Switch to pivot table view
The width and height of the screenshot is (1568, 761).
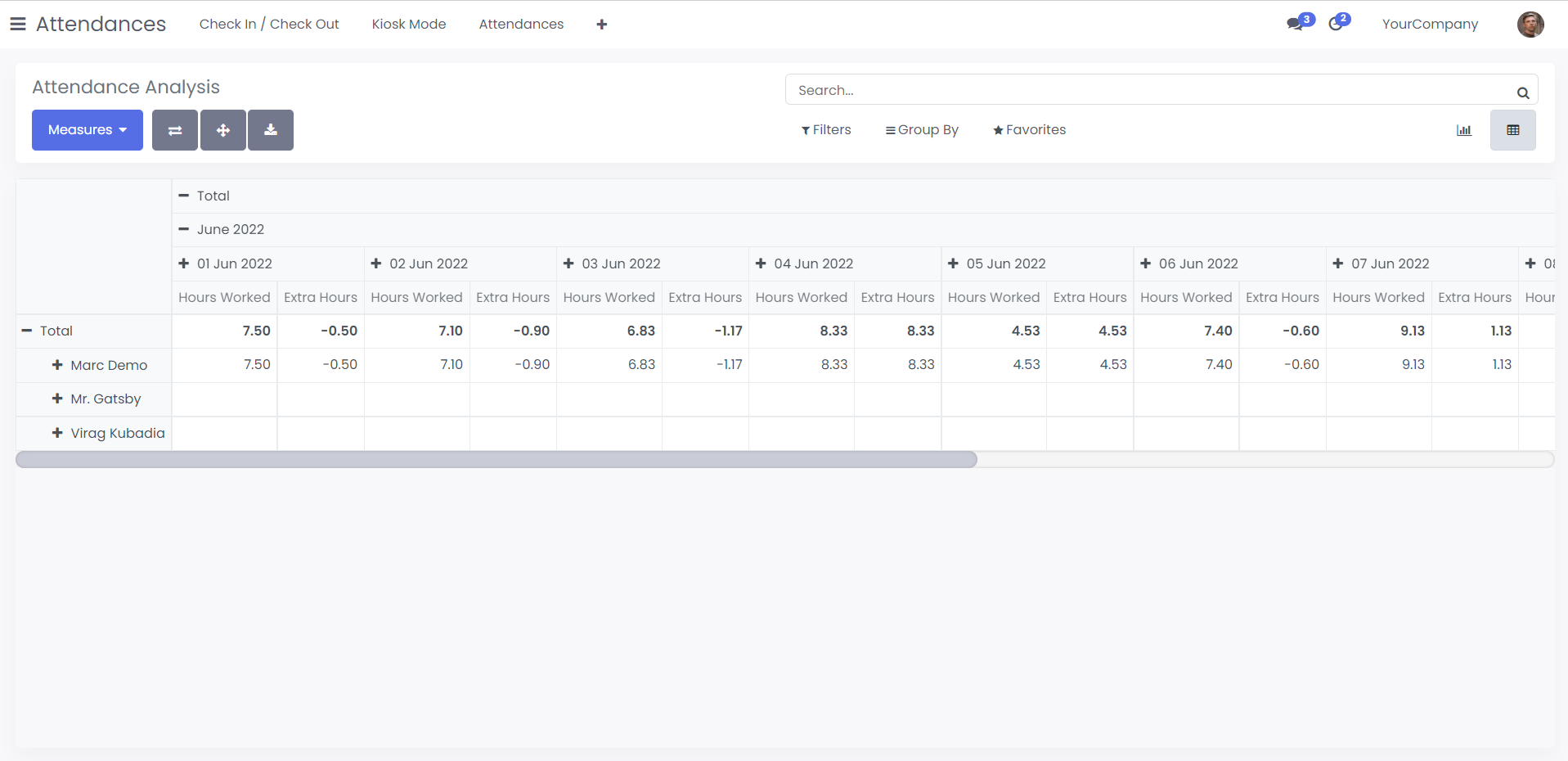tap(1513, 130)
